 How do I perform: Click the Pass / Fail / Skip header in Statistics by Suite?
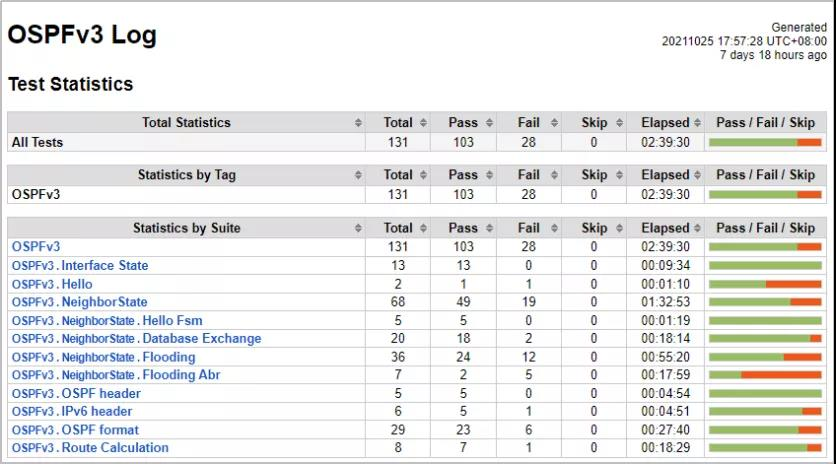[x=765, y=229]
